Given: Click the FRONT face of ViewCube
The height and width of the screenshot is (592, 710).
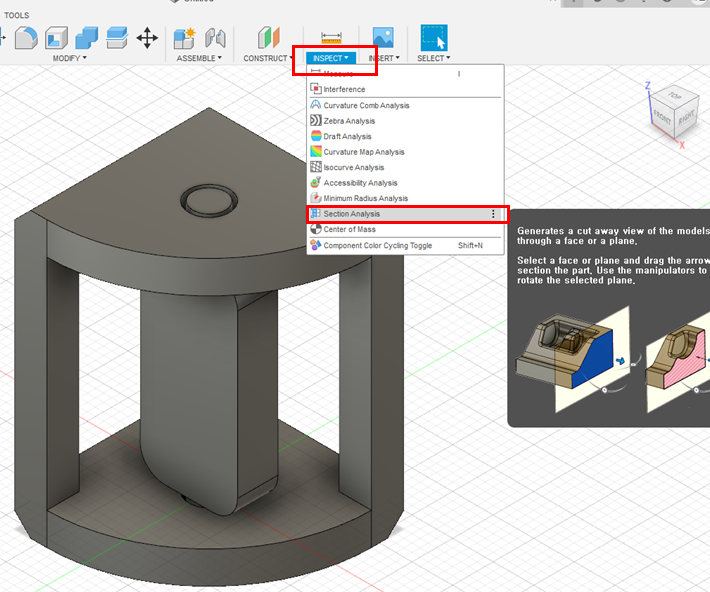Looking at the screenshot, I should tap(662, 118).
